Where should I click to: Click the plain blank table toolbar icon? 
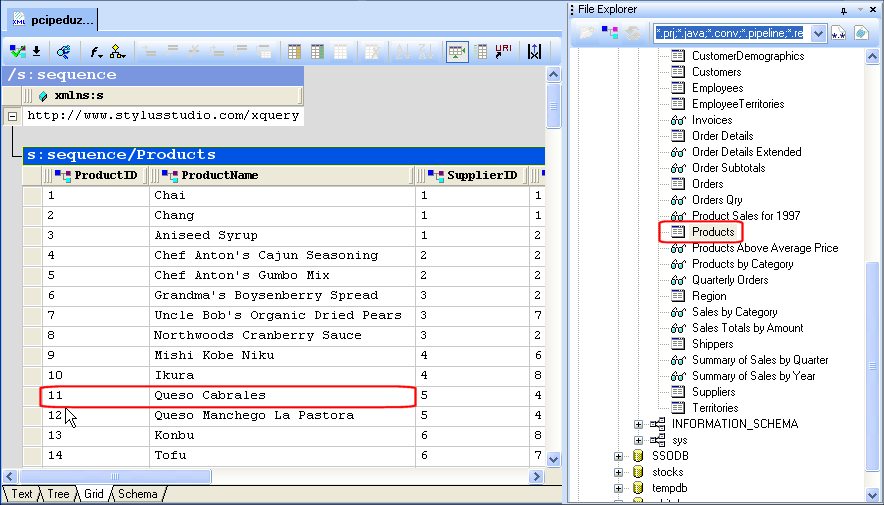pyautogui.click(x=340, y=52)
